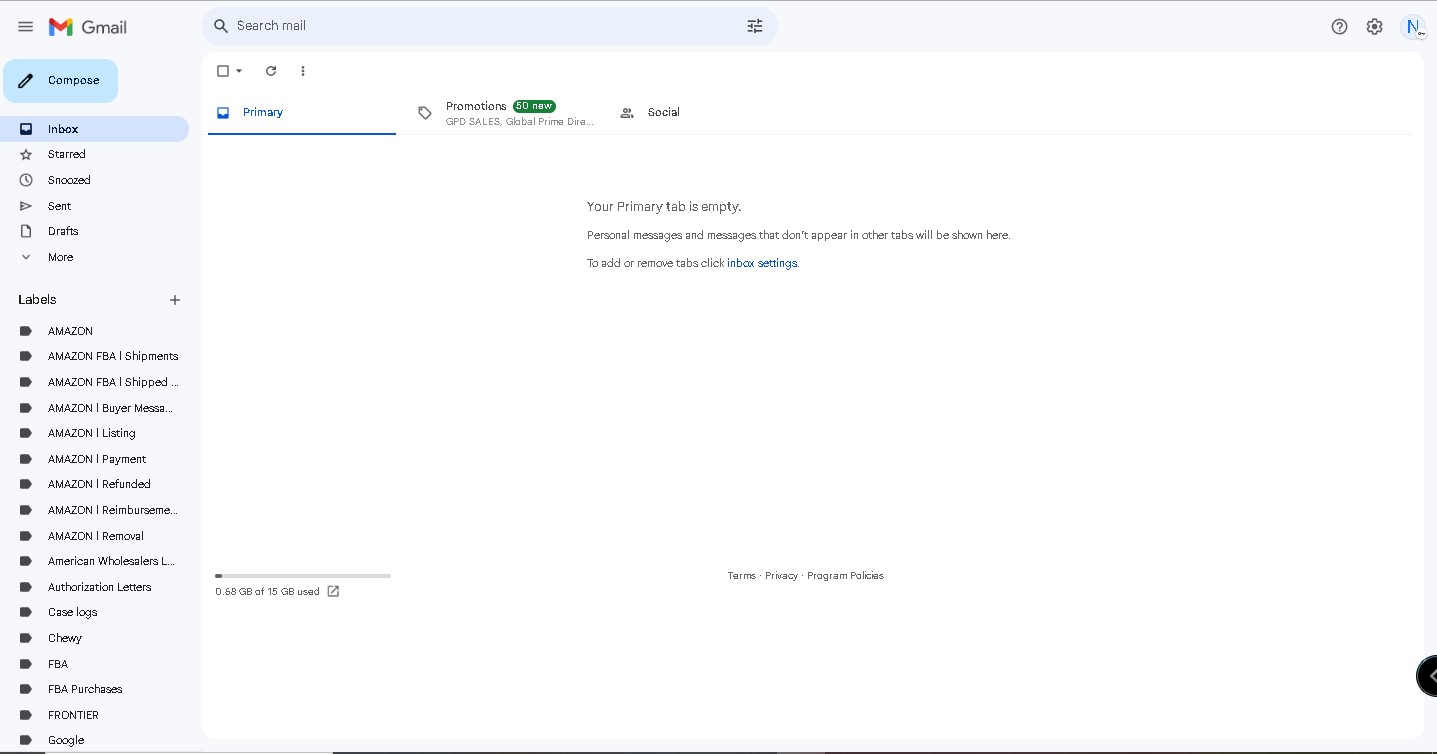Show search options filter icon
Image resolution: width=1437 pixels, height=754 pixels.
[x=755, y=26]
